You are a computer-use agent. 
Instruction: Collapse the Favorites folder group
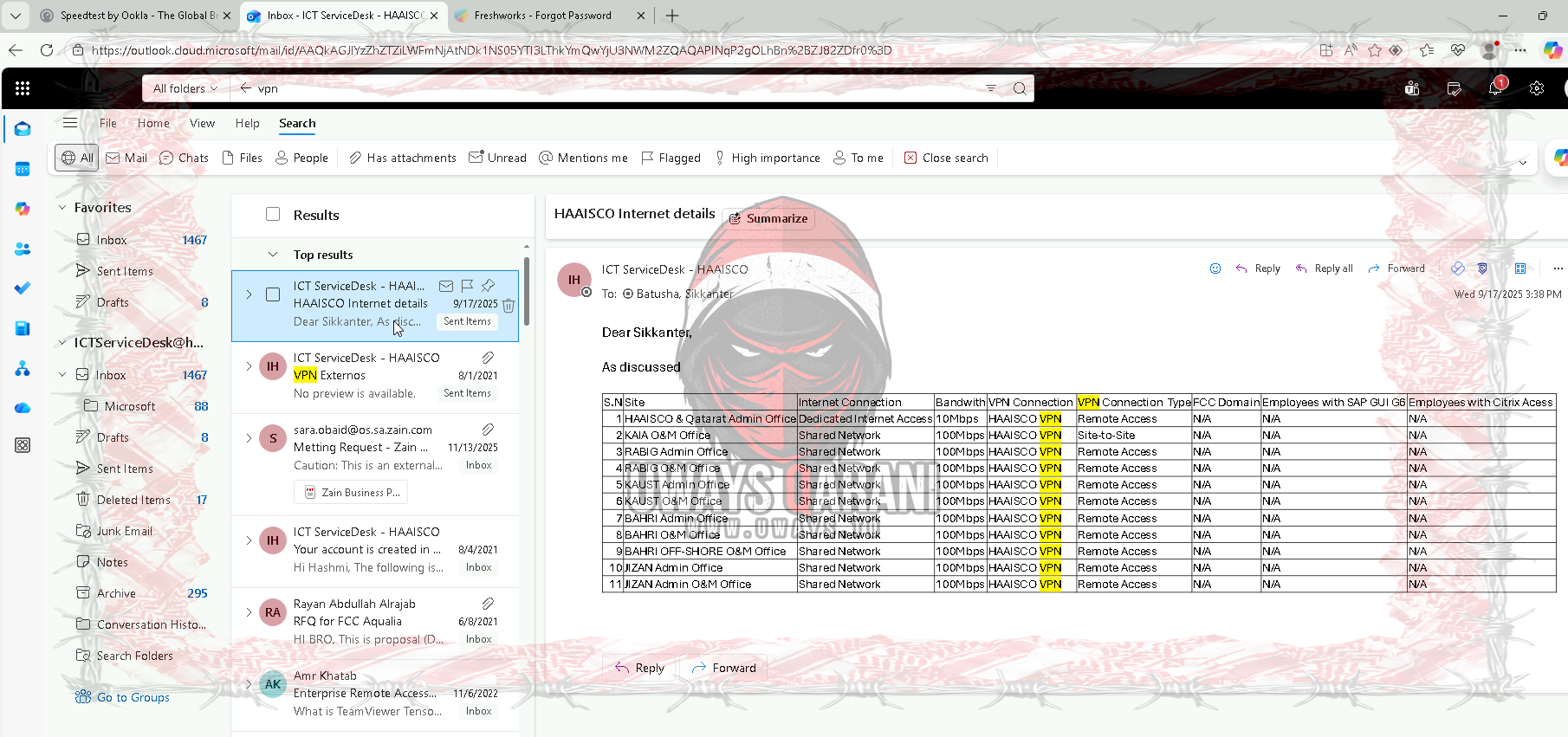(x=62, y=208)
